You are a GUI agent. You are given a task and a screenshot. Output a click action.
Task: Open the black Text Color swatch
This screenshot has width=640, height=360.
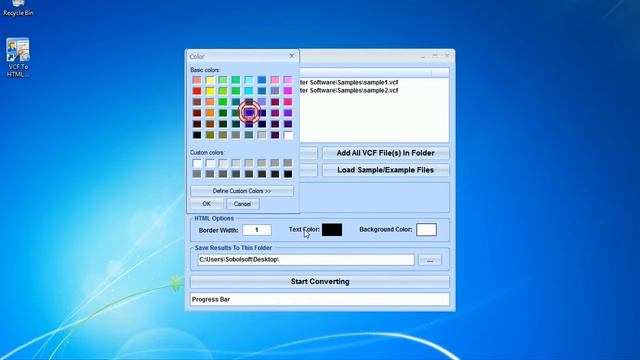pyautogui.click(x=332, y=230)
